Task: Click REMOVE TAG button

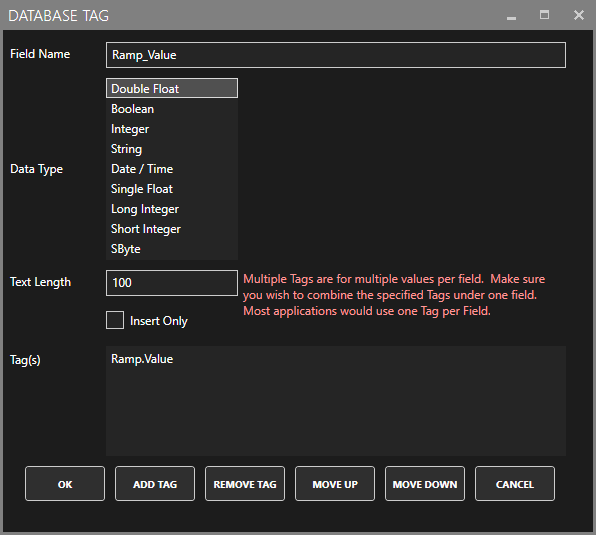Action: [245, 484]
